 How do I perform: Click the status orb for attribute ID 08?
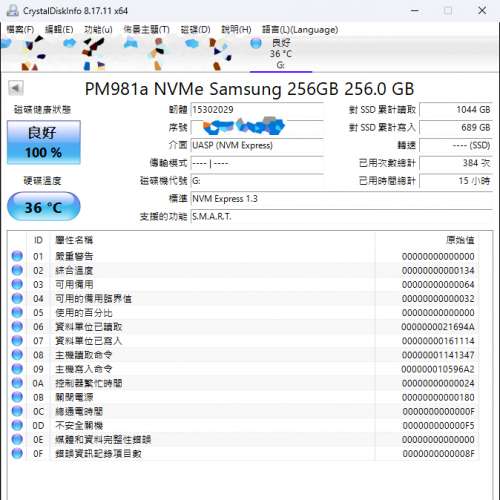pos(17,355)
